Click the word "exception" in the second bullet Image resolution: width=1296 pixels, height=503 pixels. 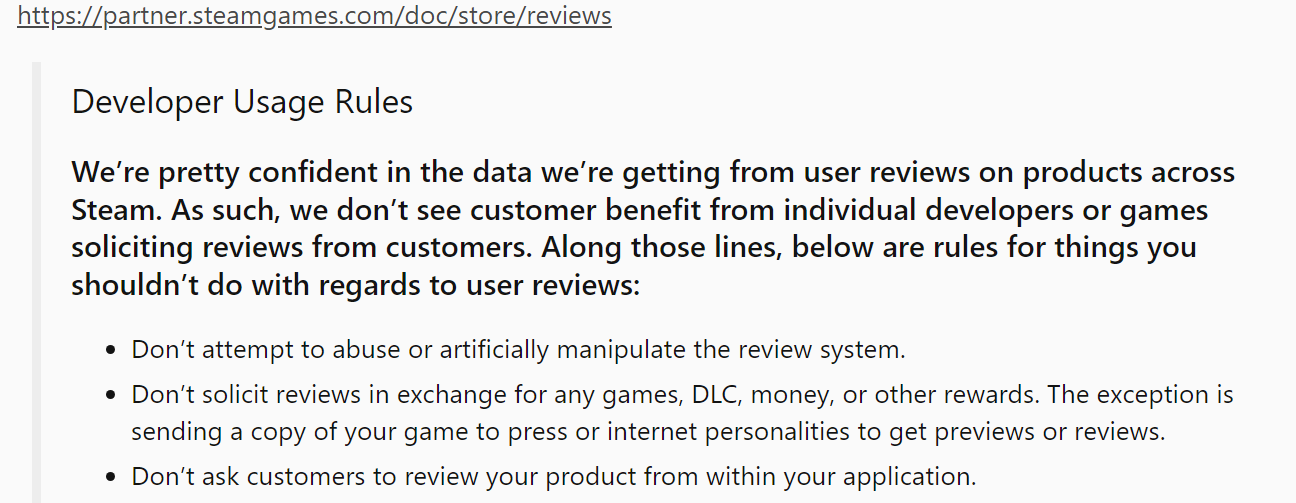pos(1149,395)
